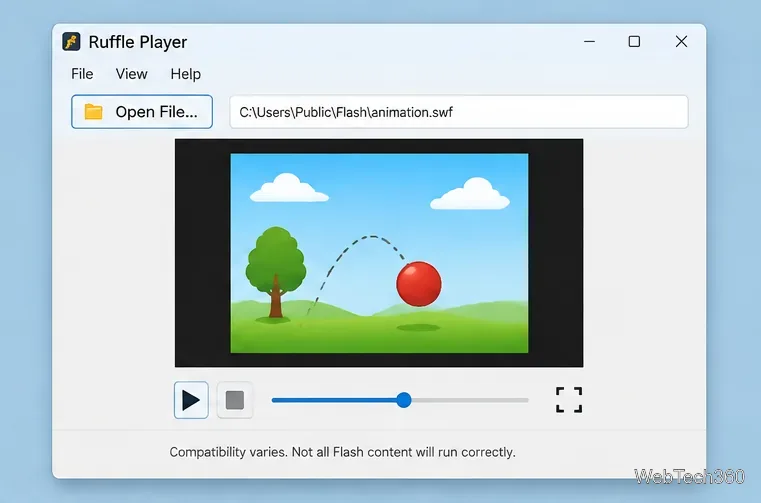The image size is (761, 503).
Task: Maximize the Ruffle Player window
Action: (634, 42)
